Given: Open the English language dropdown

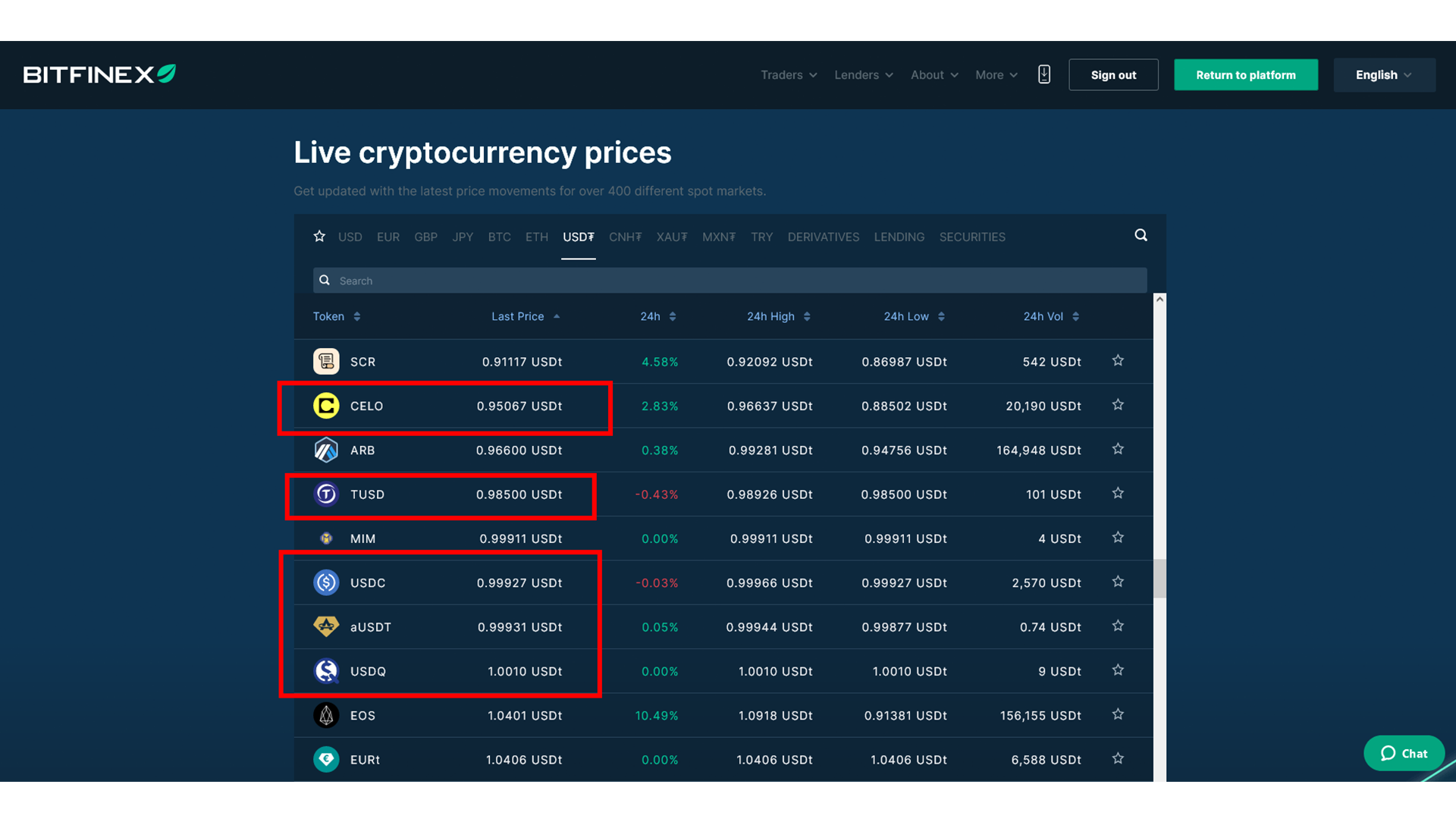Looking at the screenshot, I should click(x=1384, y=74).
